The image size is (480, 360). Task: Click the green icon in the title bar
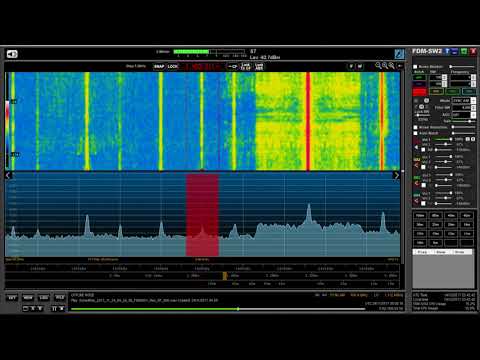click(x=464, y=51)
